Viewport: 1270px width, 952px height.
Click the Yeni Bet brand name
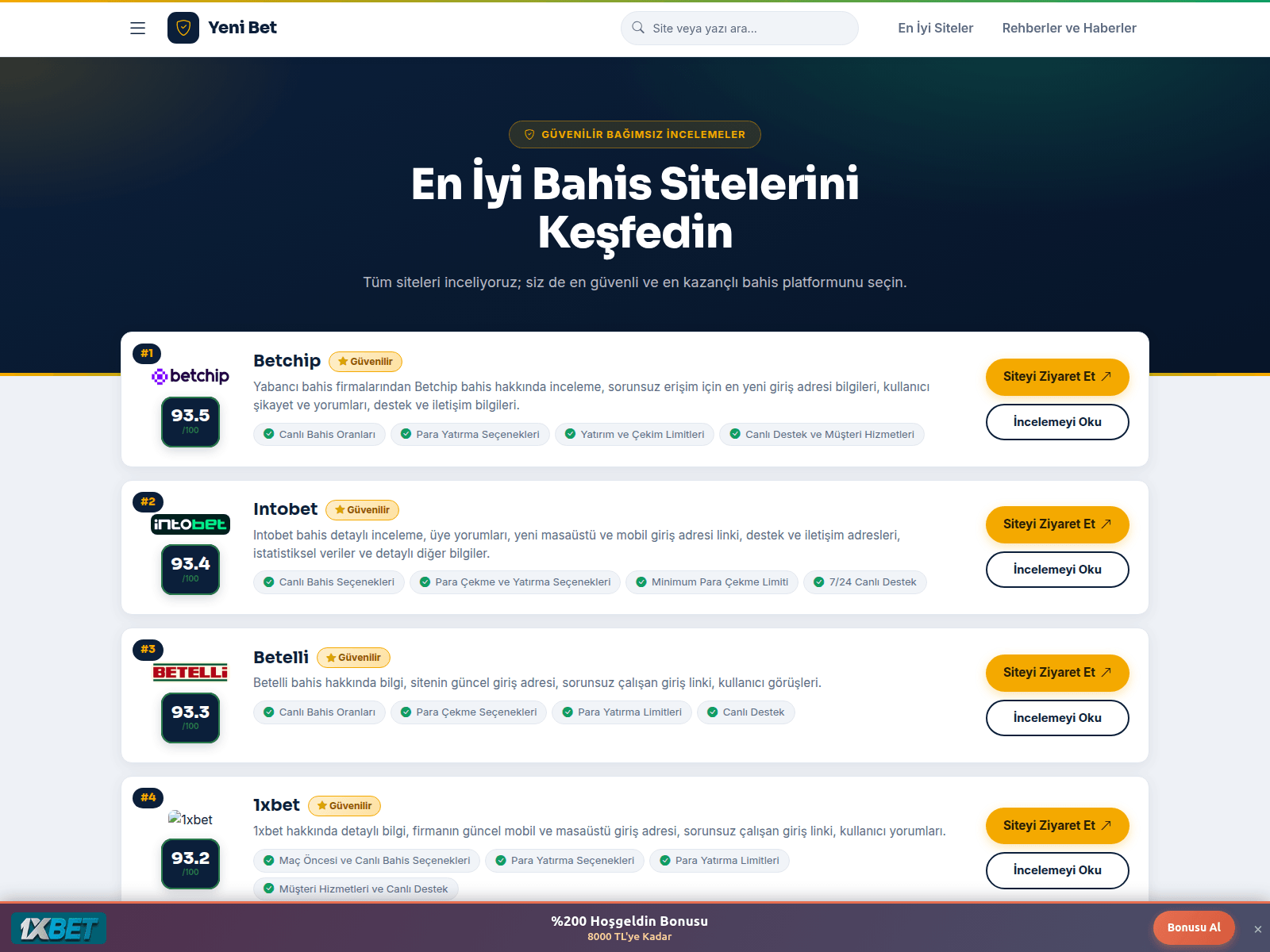242,28
